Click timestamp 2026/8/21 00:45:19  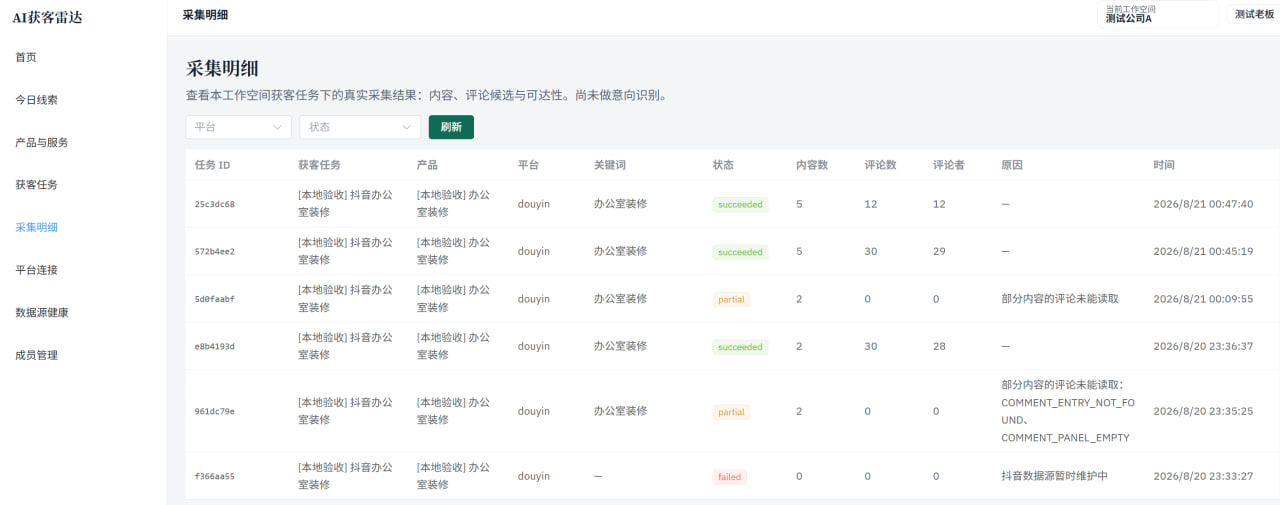pos(1203,252)
